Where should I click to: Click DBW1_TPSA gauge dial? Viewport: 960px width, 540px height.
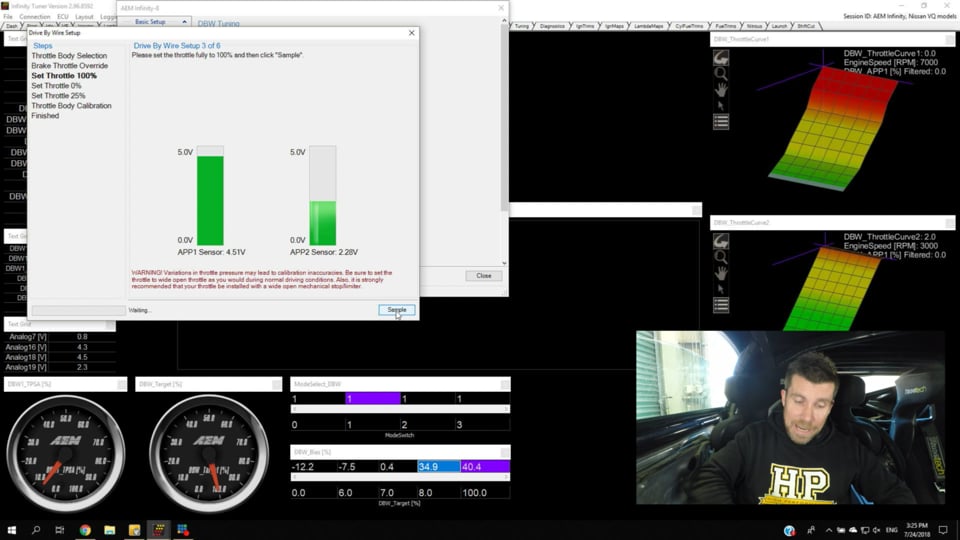[66, 454]
